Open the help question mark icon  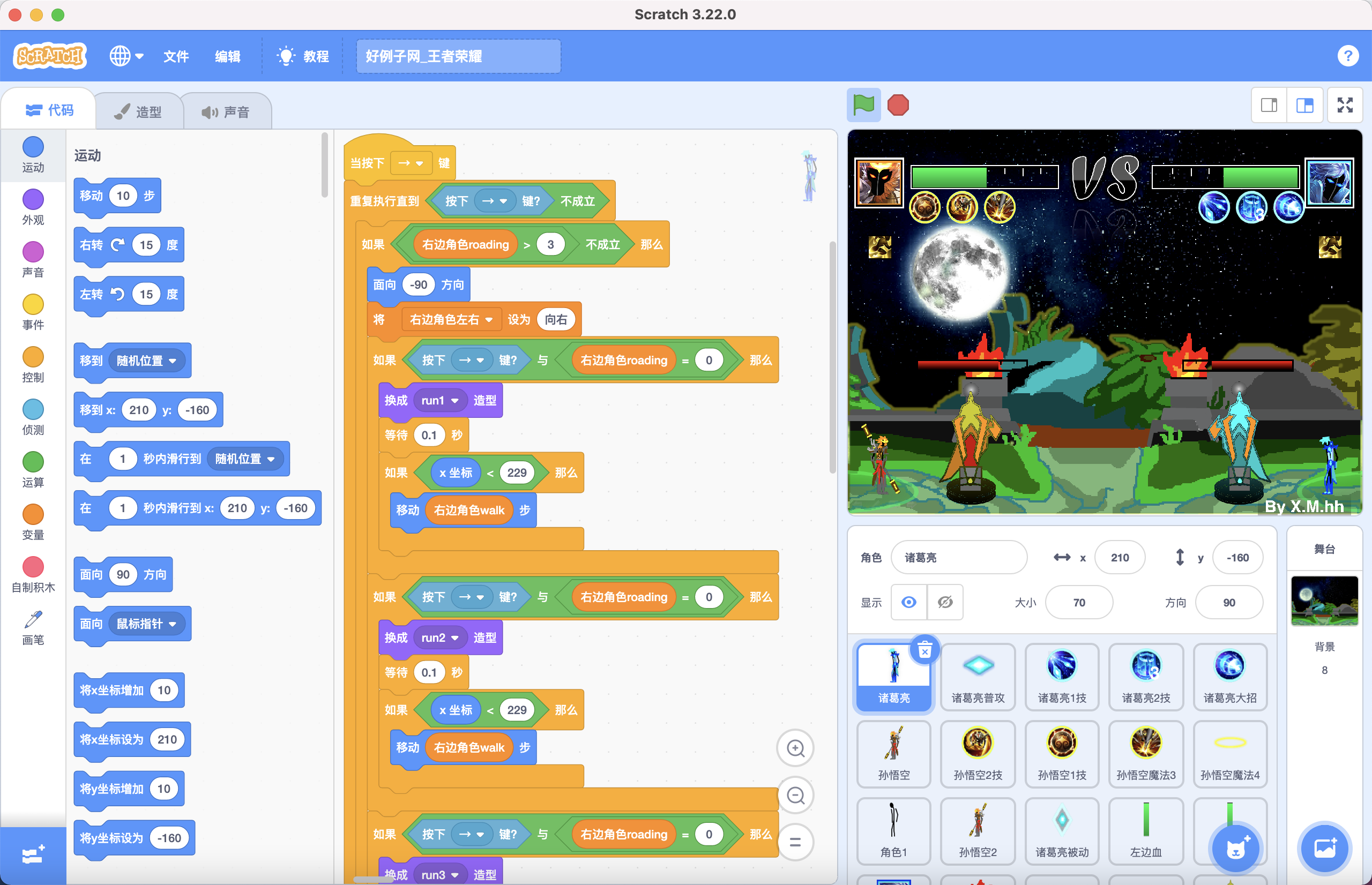1347,56
